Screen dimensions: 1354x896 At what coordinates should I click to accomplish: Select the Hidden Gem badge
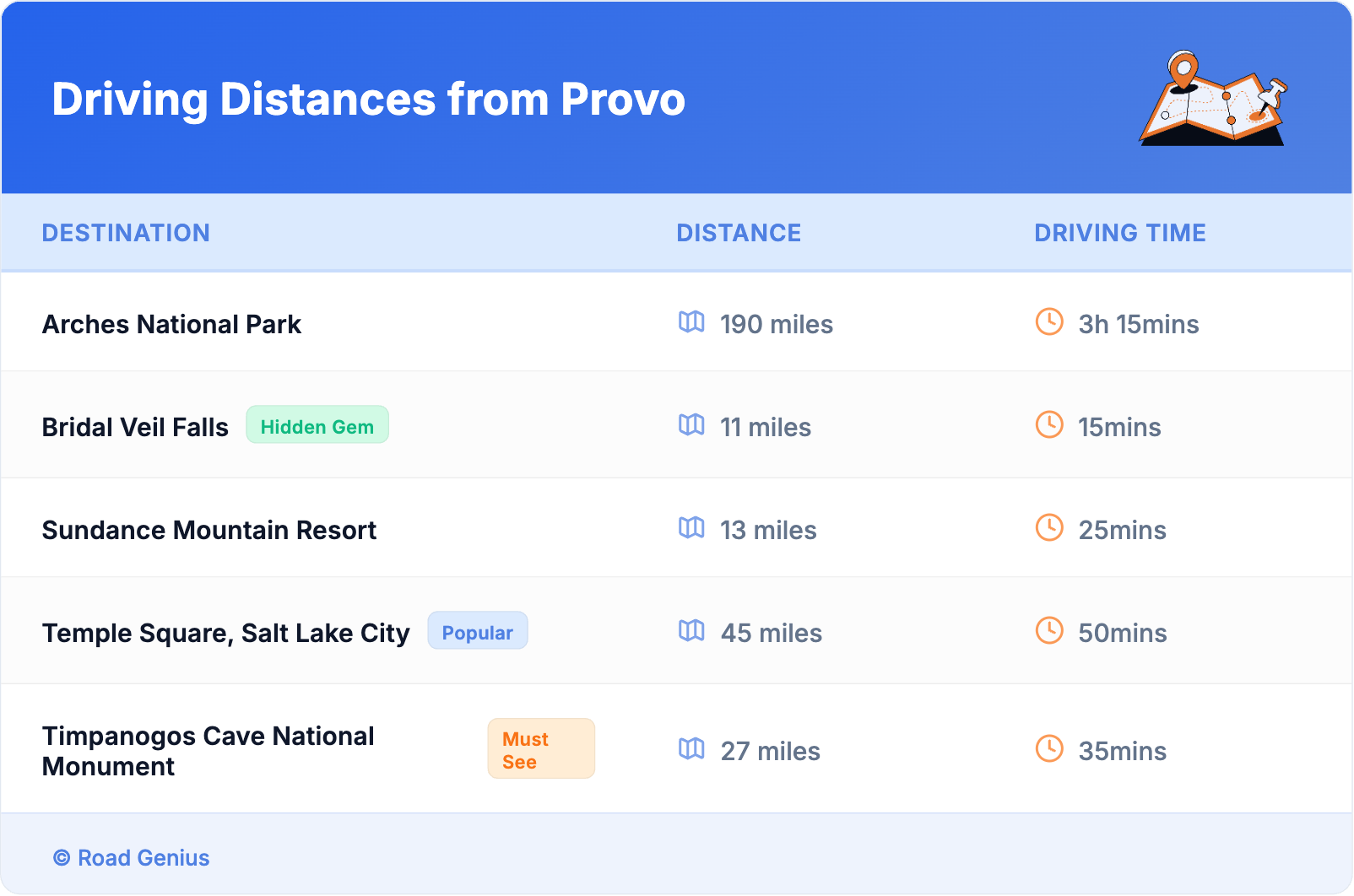click(317, 426)
